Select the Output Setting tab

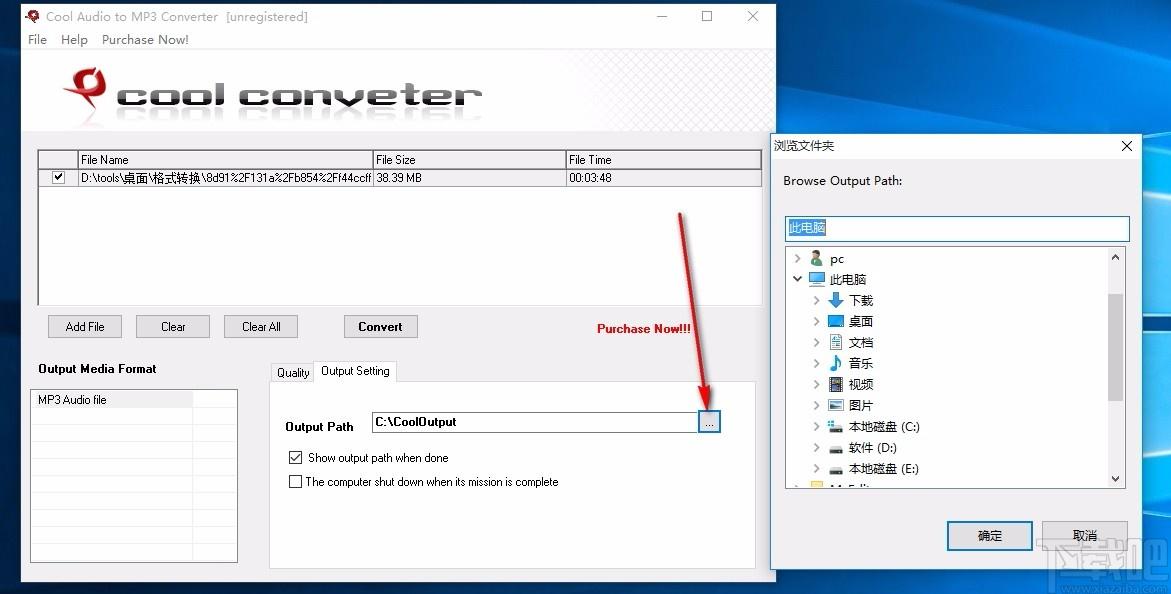[x=355, y=371]
